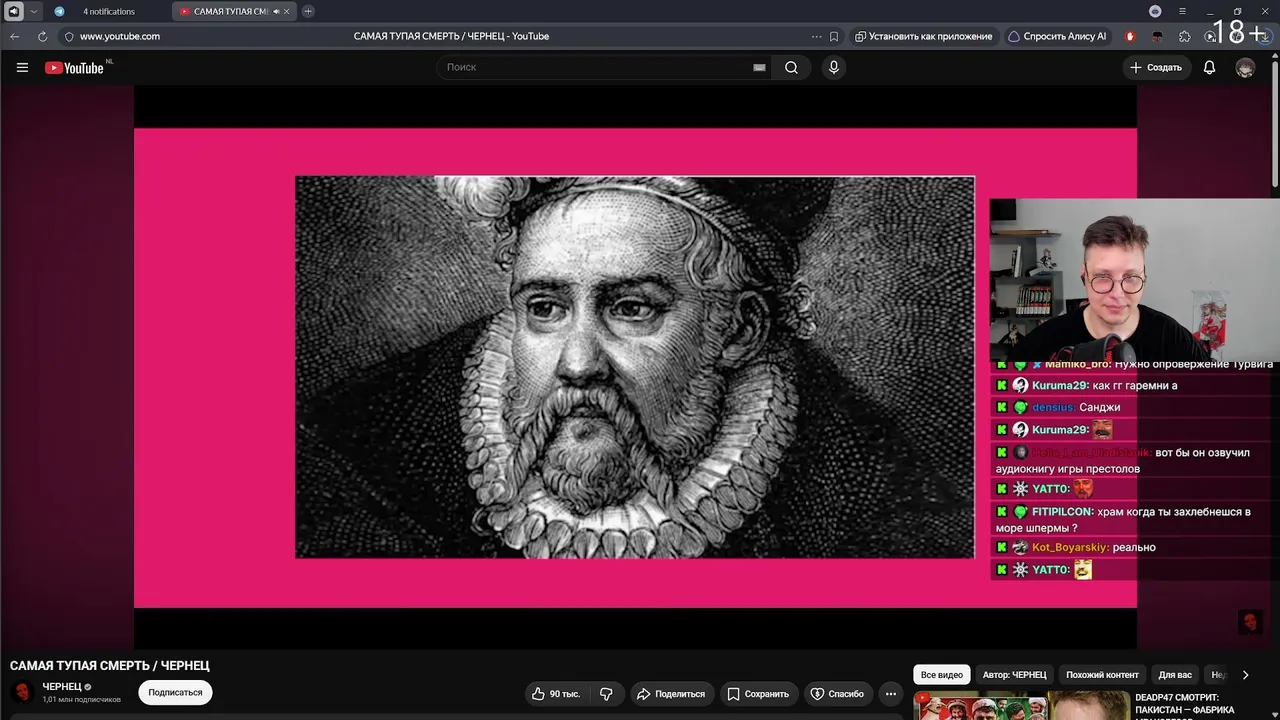
Task: Open more actions three-dot menu under video
Action: pyautogui.click(x=890, y=694)
